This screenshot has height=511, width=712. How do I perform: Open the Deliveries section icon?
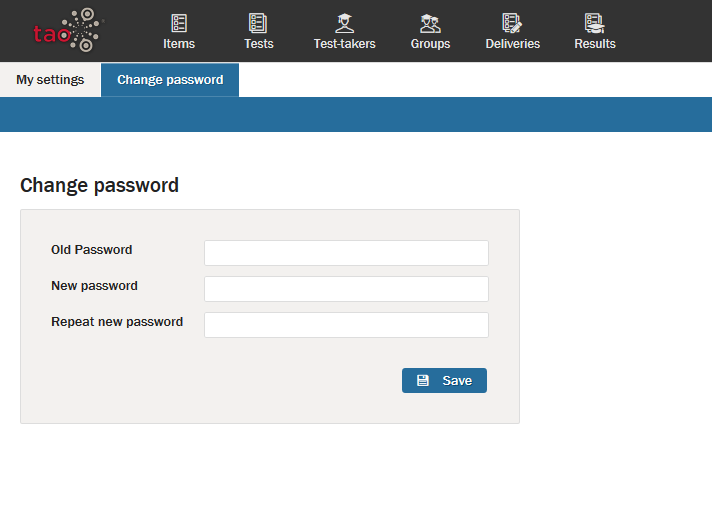[x=512, y=23]
